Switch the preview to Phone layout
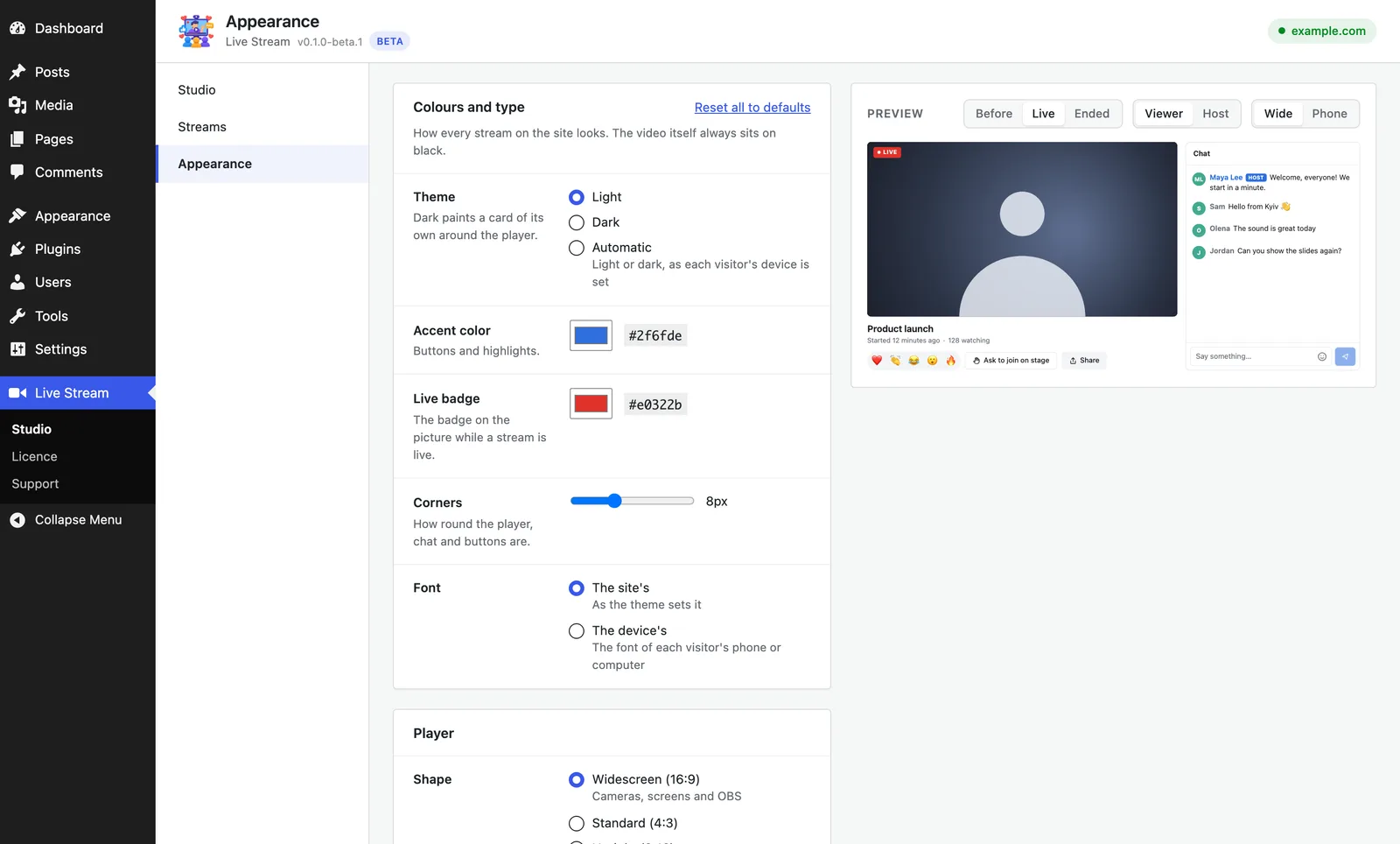Screen dimensions: 1400x844 coord(1329,114)
